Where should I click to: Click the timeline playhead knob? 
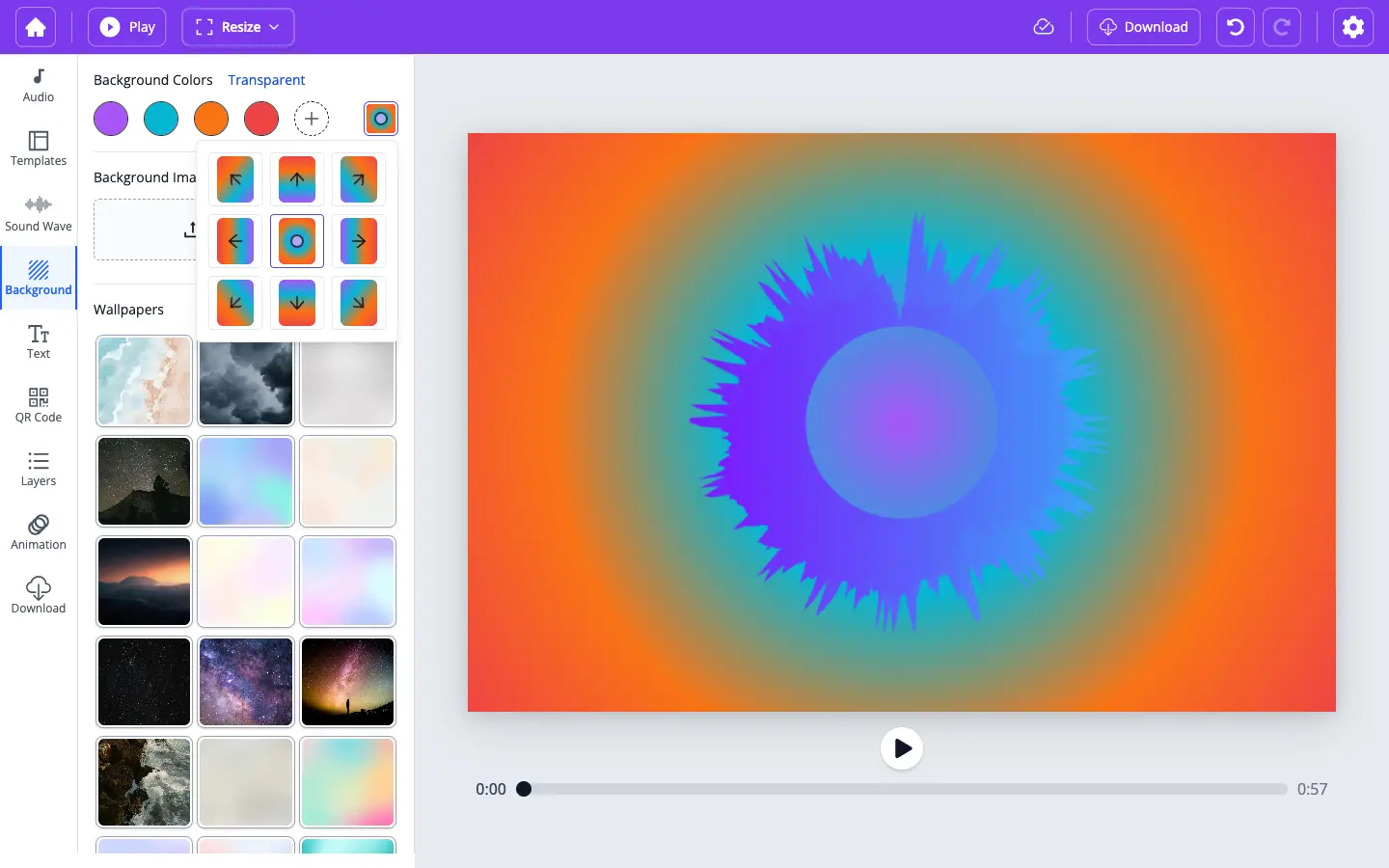click(x=524, y=789)
